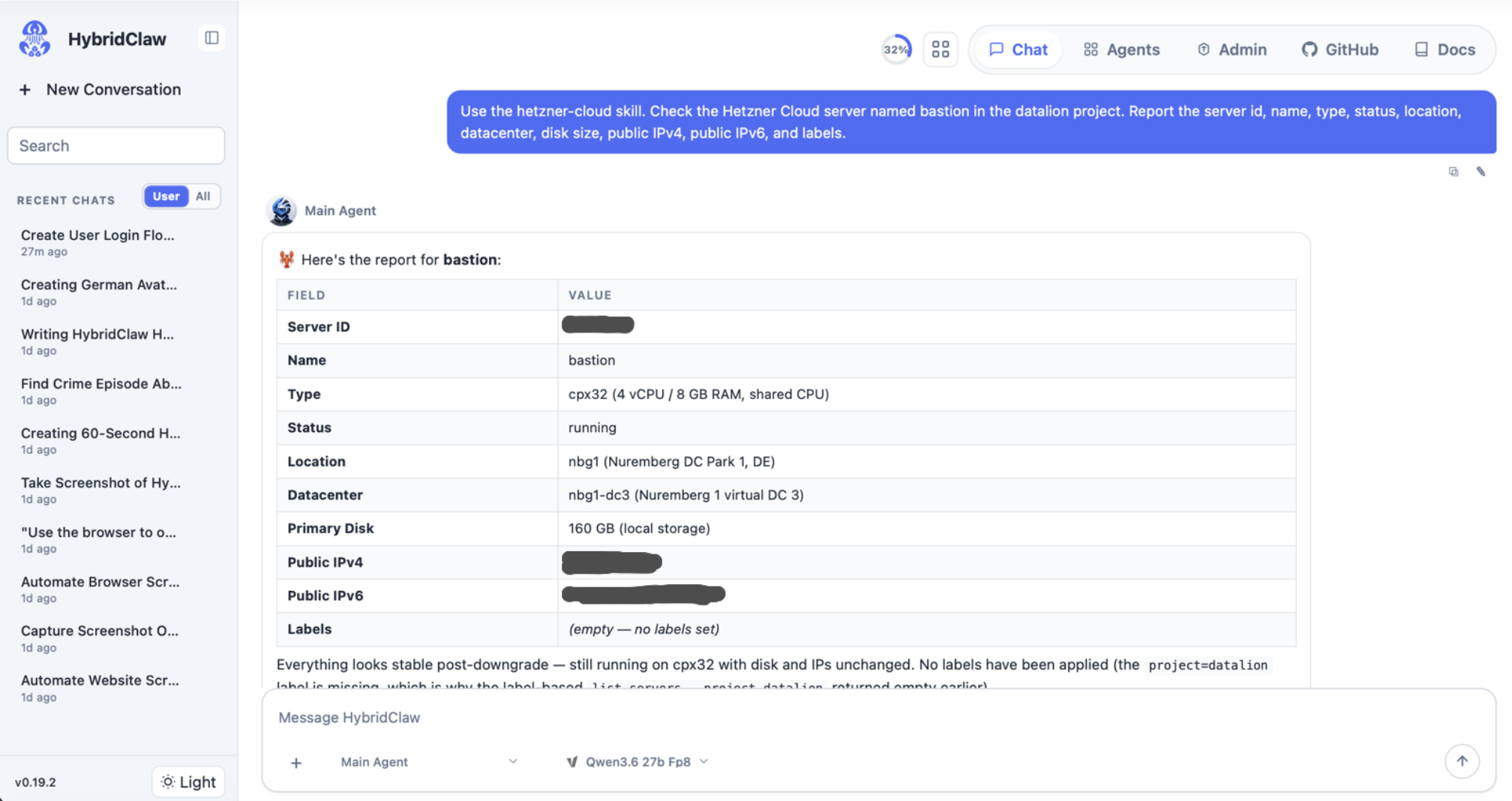Click the nbg1 Nuremberg DC Park location value
The height and width of the screenshot is (801, 1512).
(671, 462)
